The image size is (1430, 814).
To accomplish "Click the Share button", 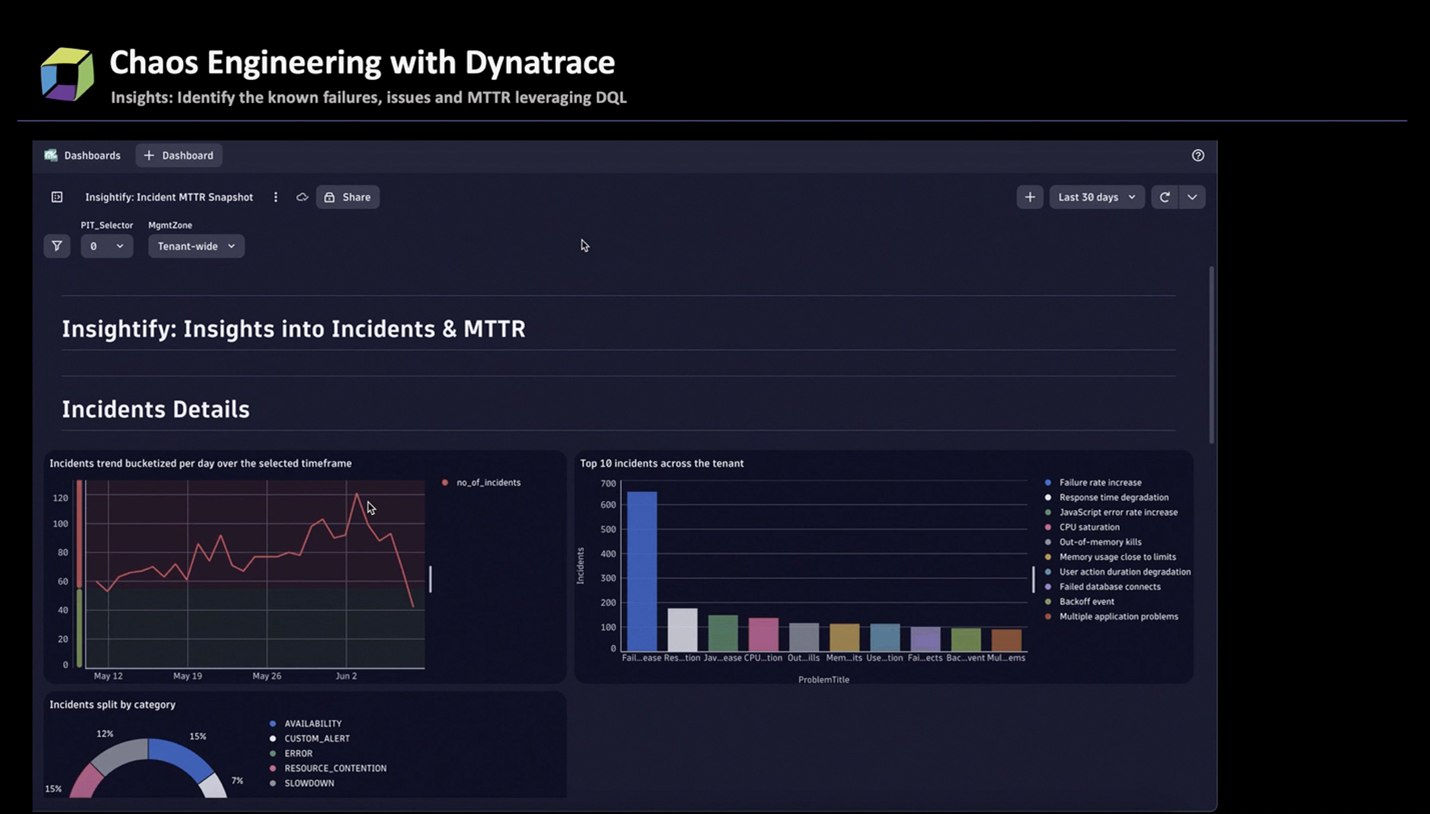I will click(x=347, y=197).
